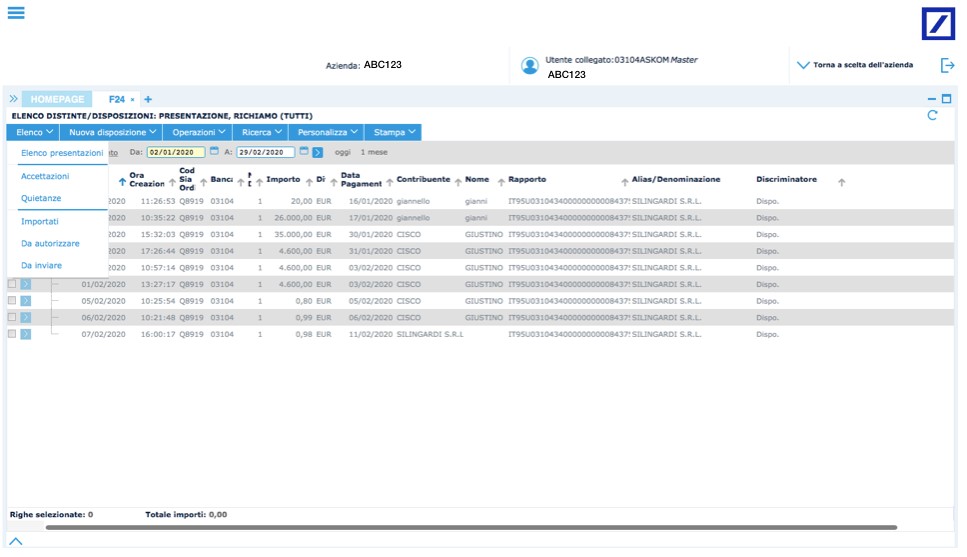Click sort arrow right of Discriminatore header
967x557 pixels.
click(841, 183)
